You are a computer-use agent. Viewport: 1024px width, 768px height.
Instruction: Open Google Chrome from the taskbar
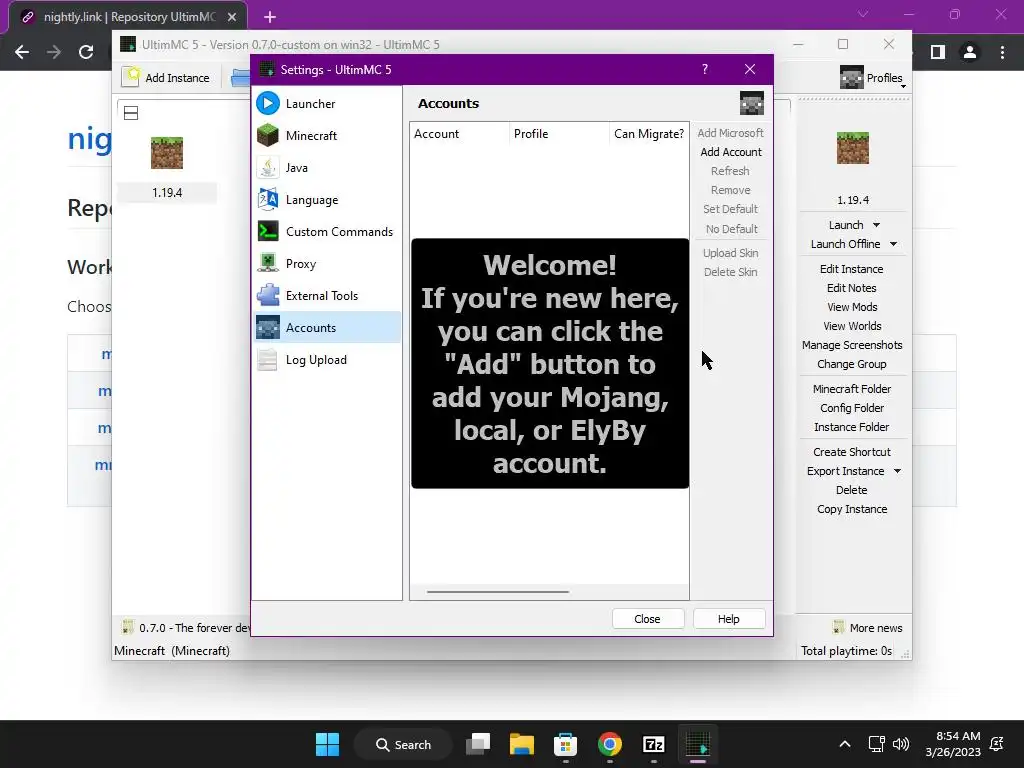click(609, 744)
